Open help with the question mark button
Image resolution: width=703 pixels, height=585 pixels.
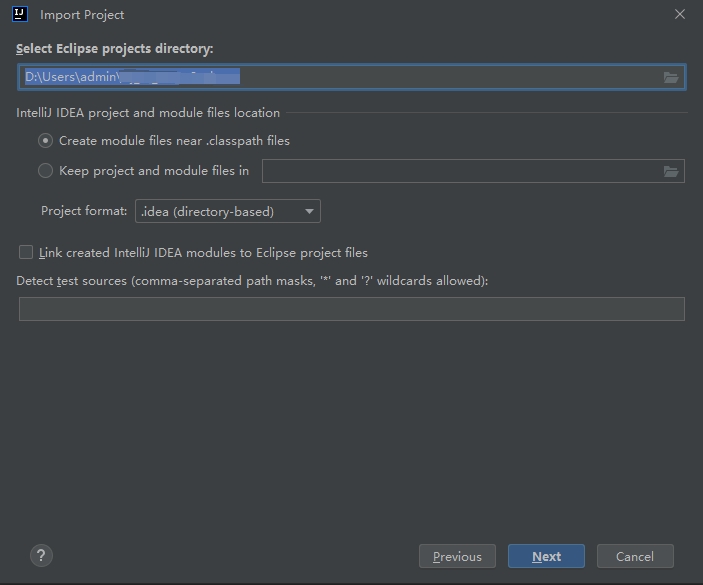42,556
